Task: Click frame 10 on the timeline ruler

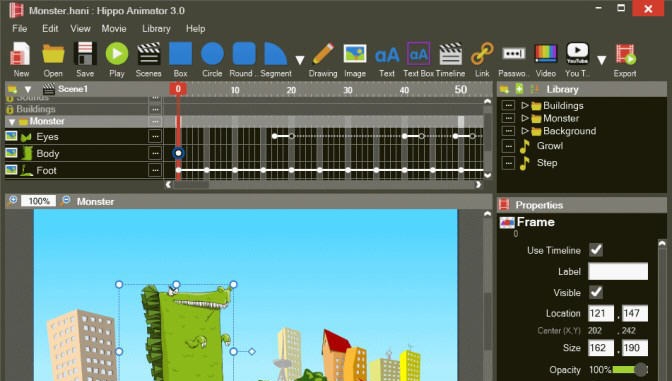Action: click(235, 90)
